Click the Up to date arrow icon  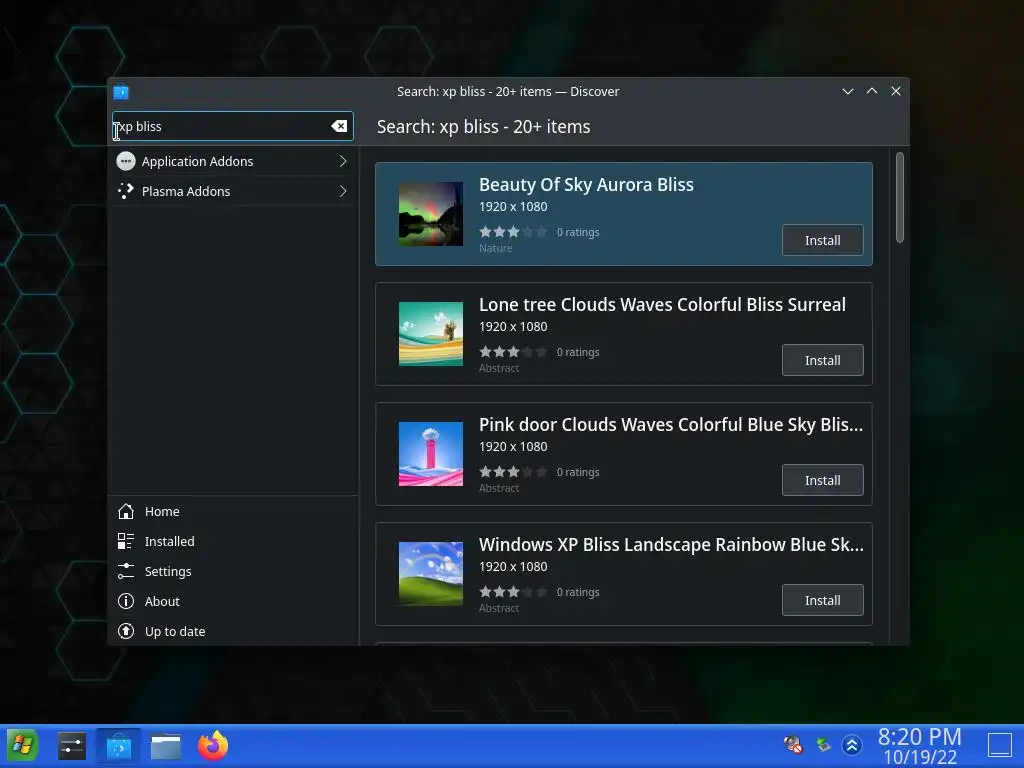click(x=125, y=632)
